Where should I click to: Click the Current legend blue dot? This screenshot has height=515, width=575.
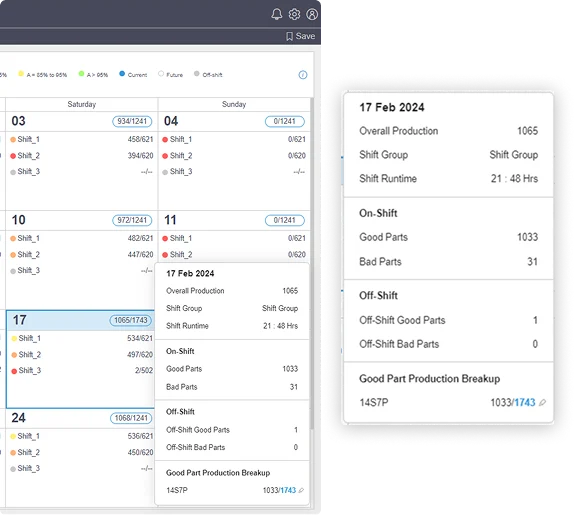click(x=122, y=74)
